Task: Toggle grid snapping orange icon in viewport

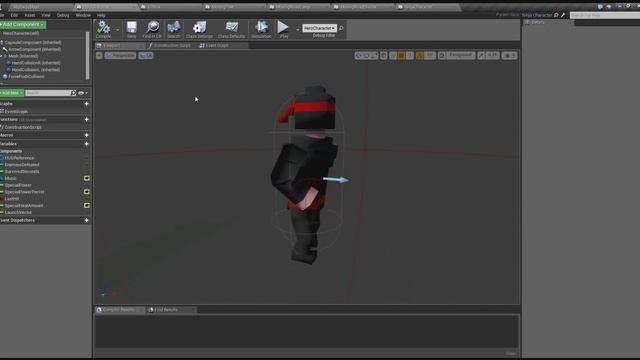Action: pos(401,56)
